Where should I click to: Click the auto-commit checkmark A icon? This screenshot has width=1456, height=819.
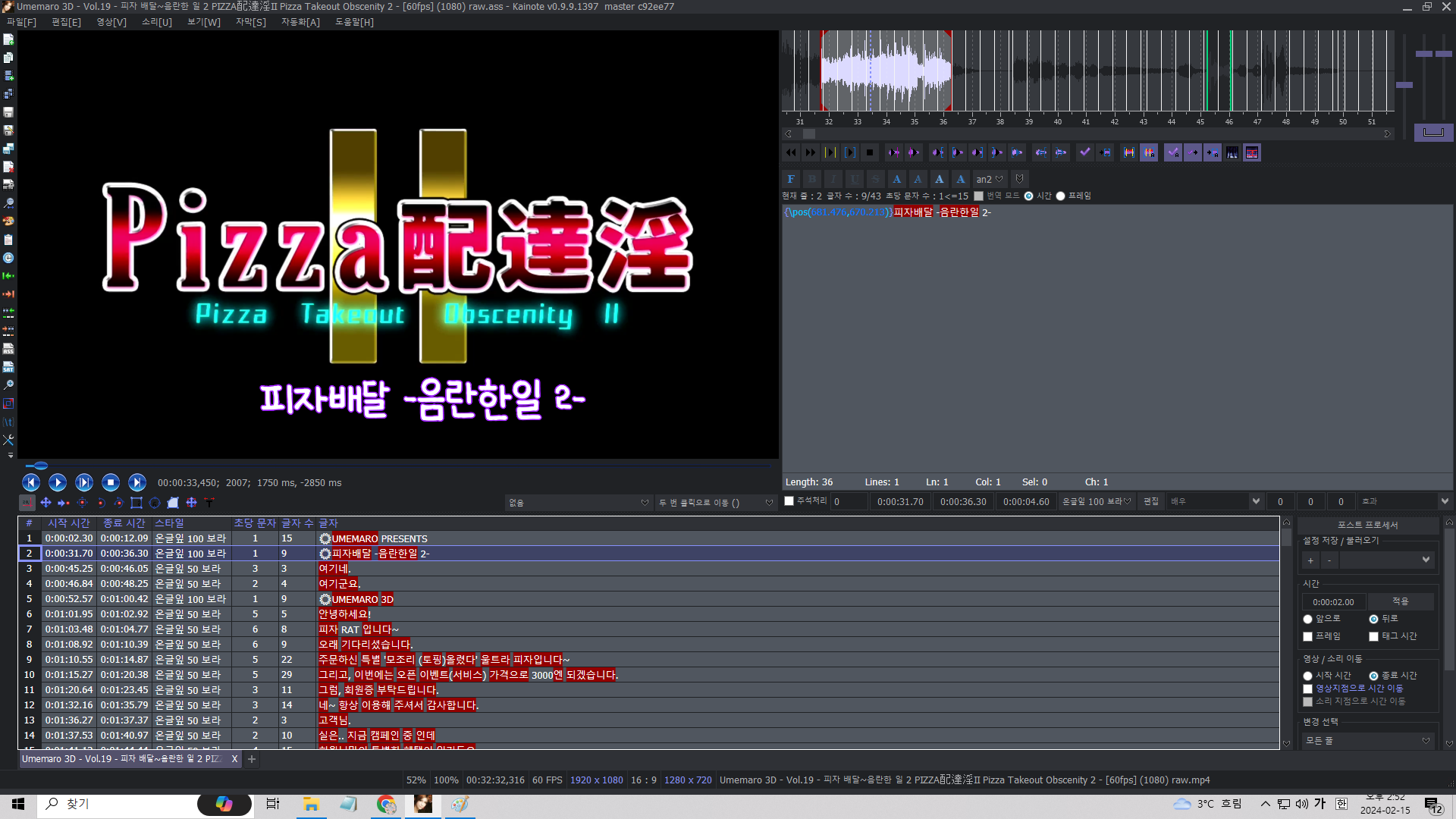[1173, 152]
